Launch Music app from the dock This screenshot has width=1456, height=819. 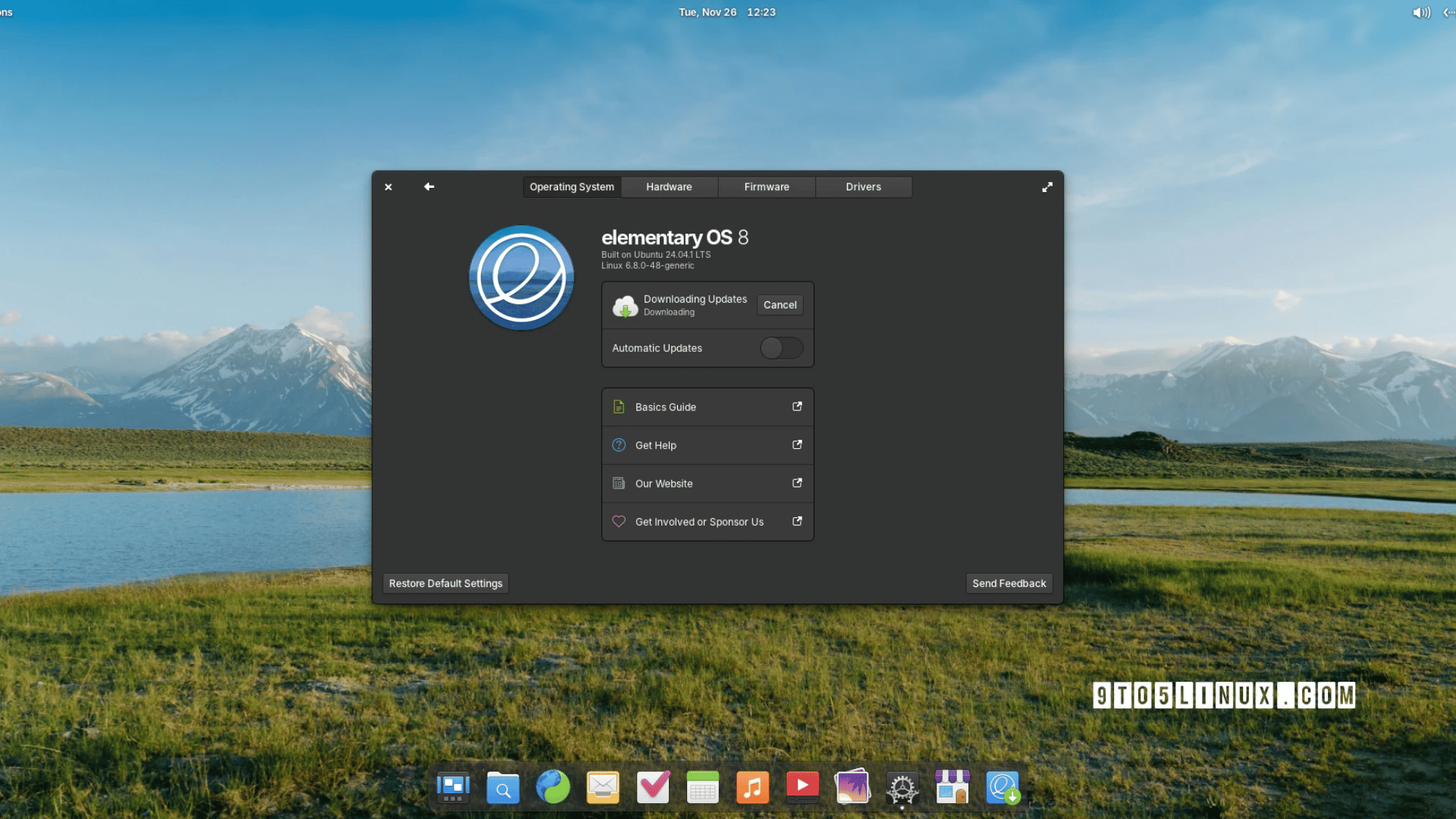pyautogui.click(x=752, y=788)
